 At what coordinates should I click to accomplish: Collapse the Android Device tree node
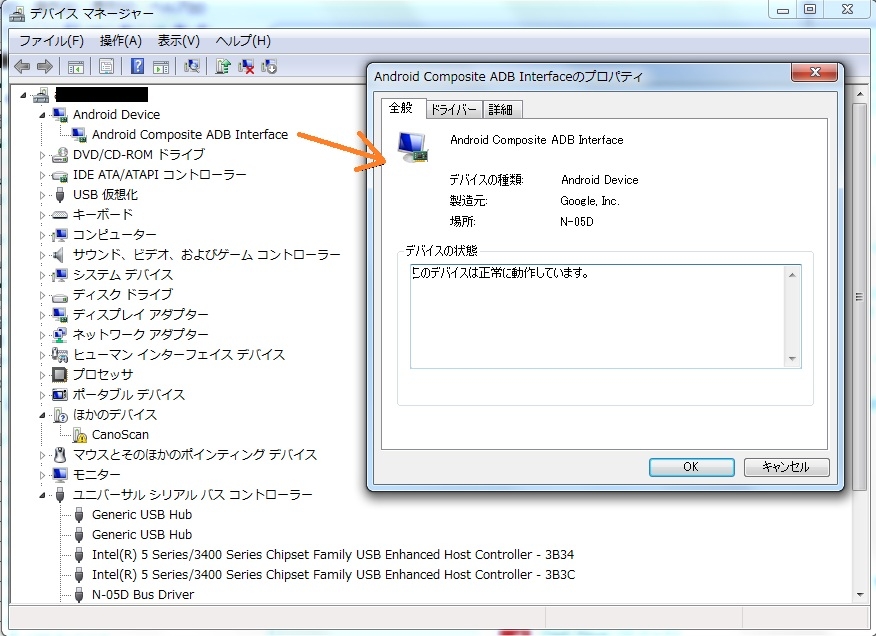pyautogui.click(x=42, y=115)
